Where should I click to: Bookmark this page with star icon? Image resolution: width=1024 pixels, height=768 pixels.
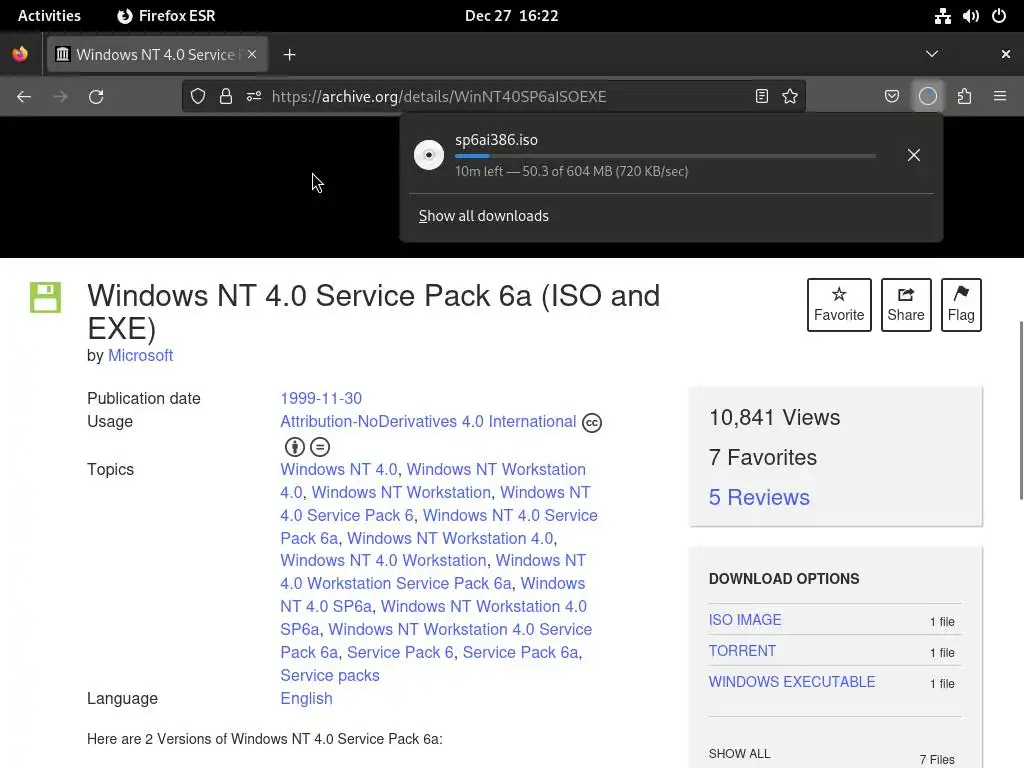point(790,97)
